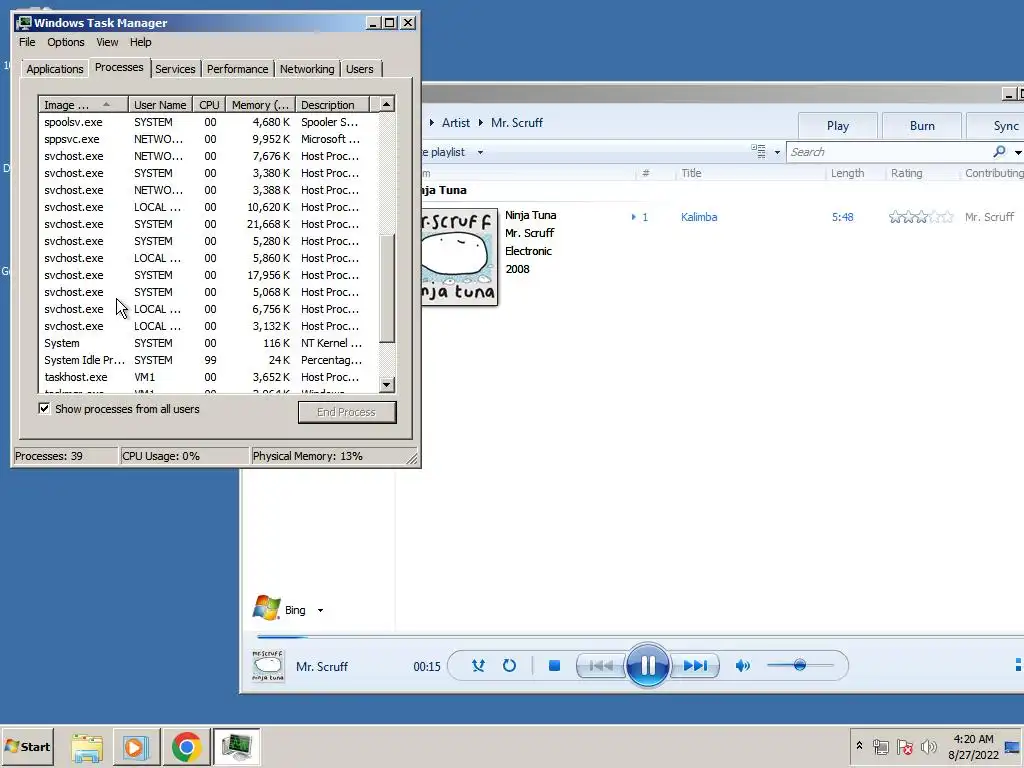
Task: Open the Task Manager Help menu
Action: point(140,42)
